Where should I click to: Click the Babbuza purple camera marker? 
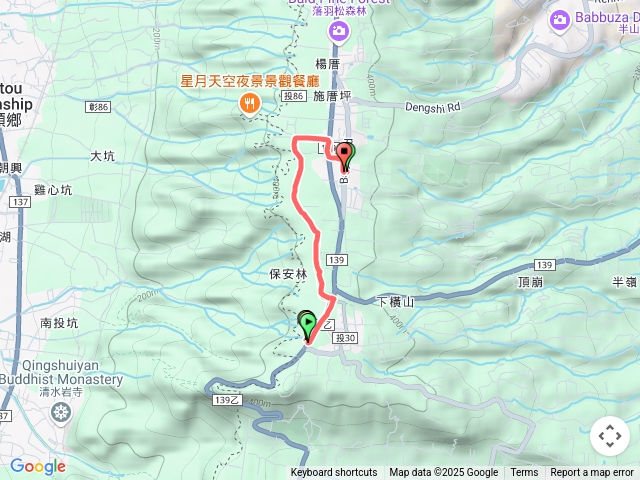[x=560, y=20]
